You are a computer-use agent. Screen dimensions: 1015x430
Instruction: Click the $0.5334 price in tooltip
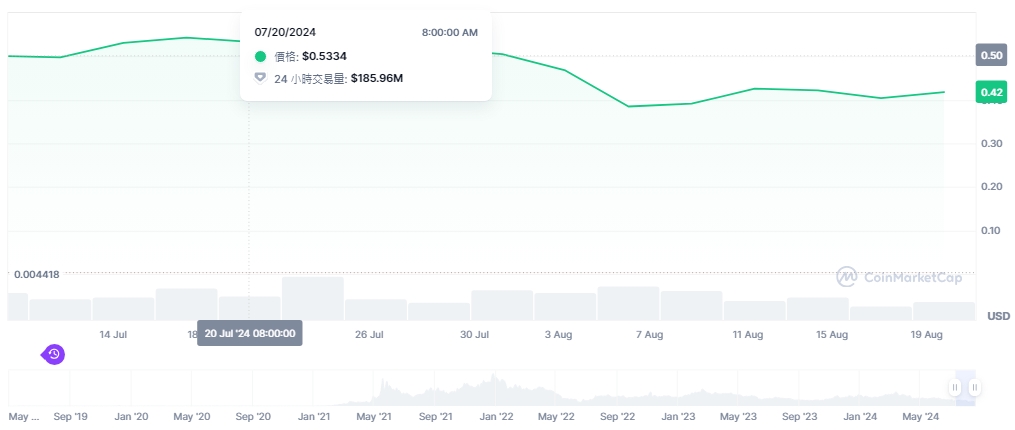tap(325, 57)
